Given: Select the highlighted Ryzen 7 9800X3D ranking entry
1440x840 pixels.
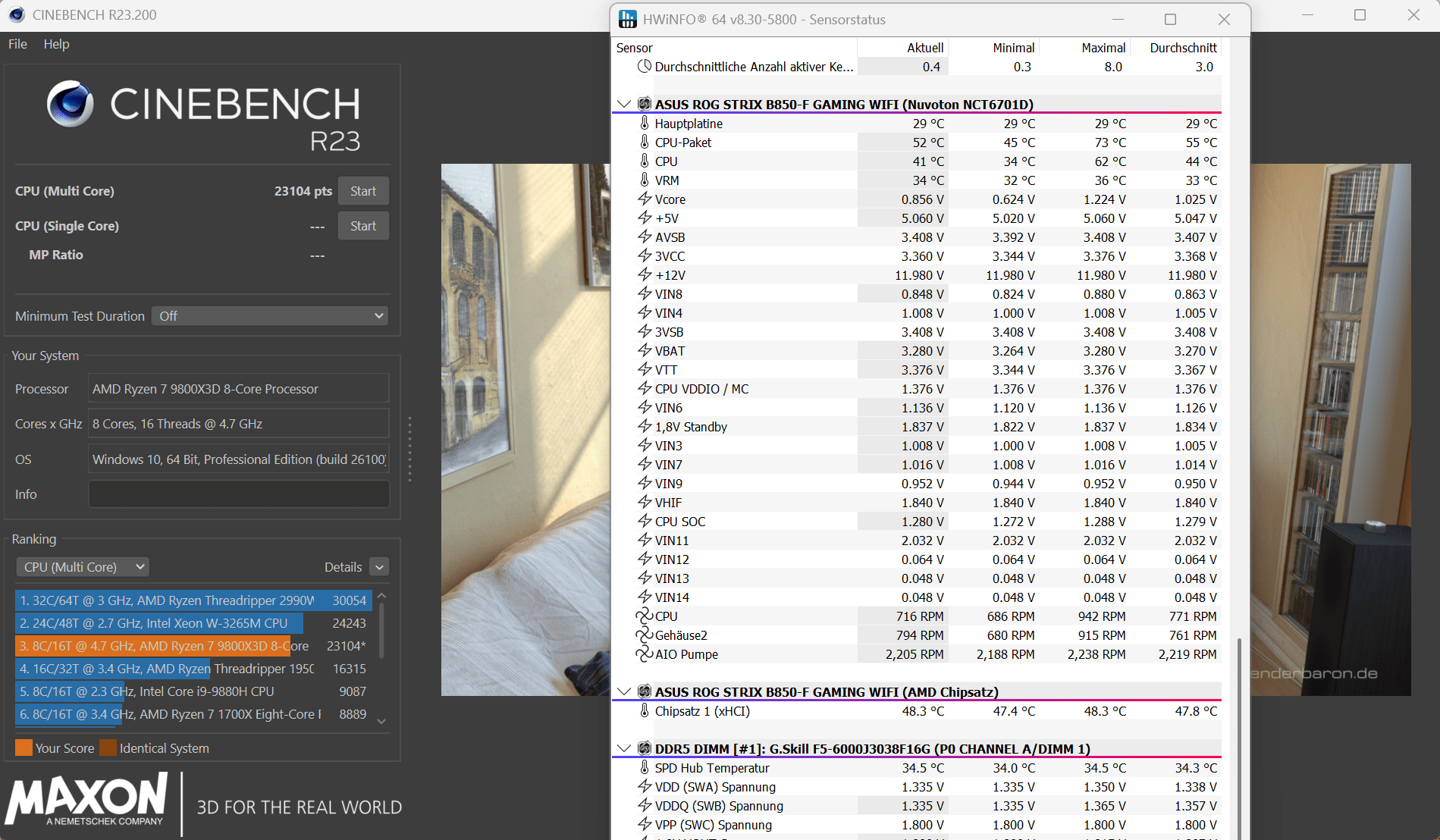Looking at the screenshot, I should click(193, 646).
